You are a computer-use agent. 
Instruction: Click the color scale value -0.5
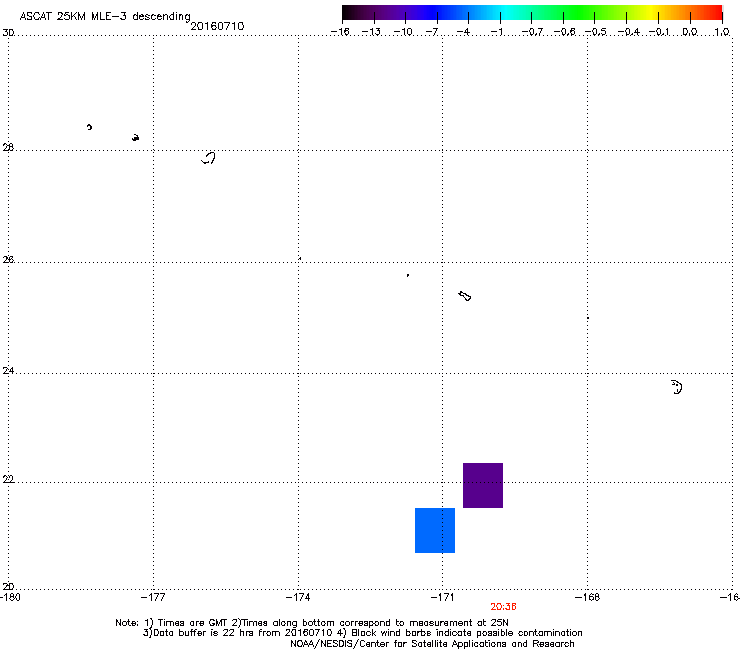[x=596, y=32]
